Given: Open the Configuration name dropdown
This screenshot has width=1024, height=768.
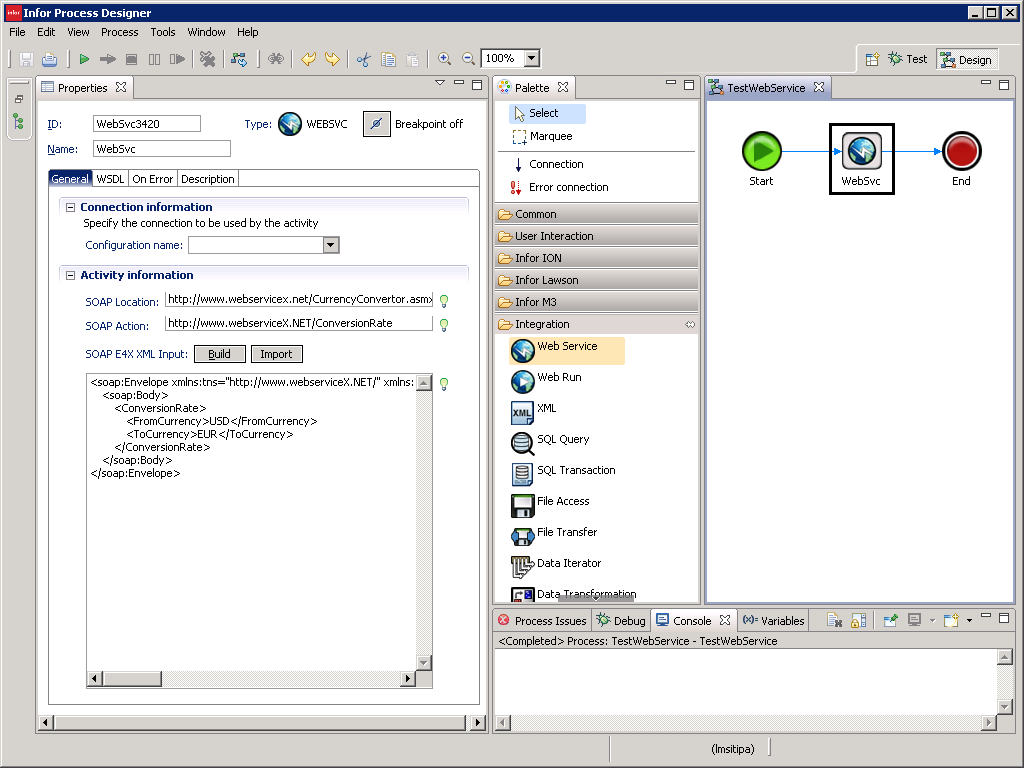Looking at the screenshot, I should point(331,245).
